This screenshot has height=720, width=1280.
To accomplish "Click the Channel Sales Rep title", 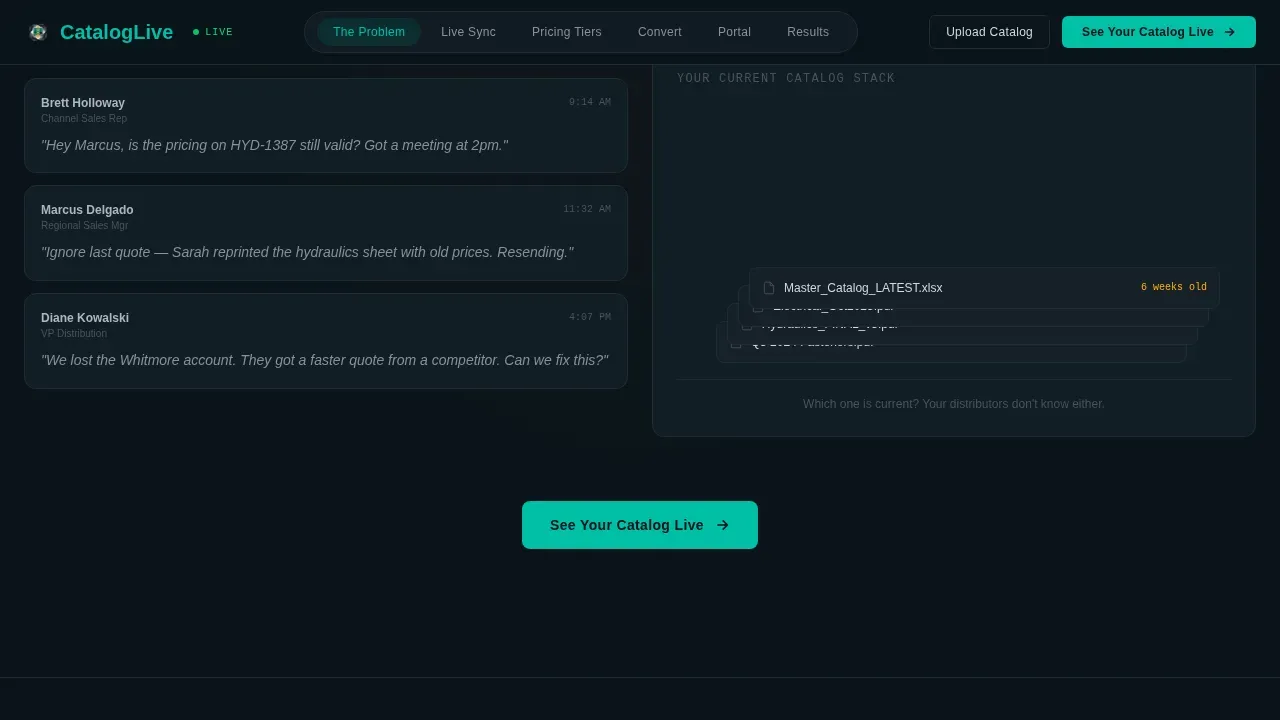I will pyautogui.click(x=84, y=119).
